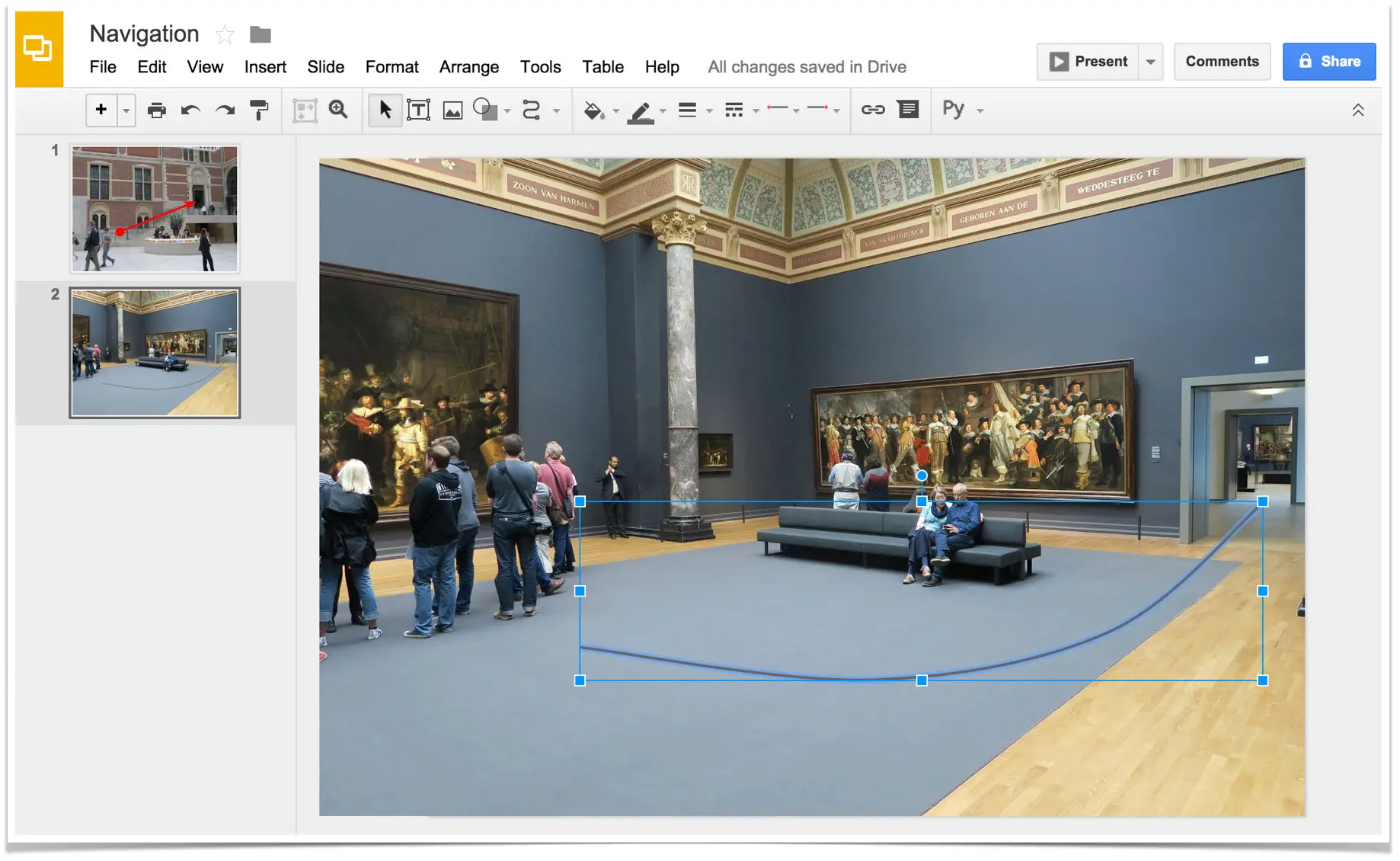Activate the paint format tool
Screen dimensions: 1400x861
pos(259,110)
